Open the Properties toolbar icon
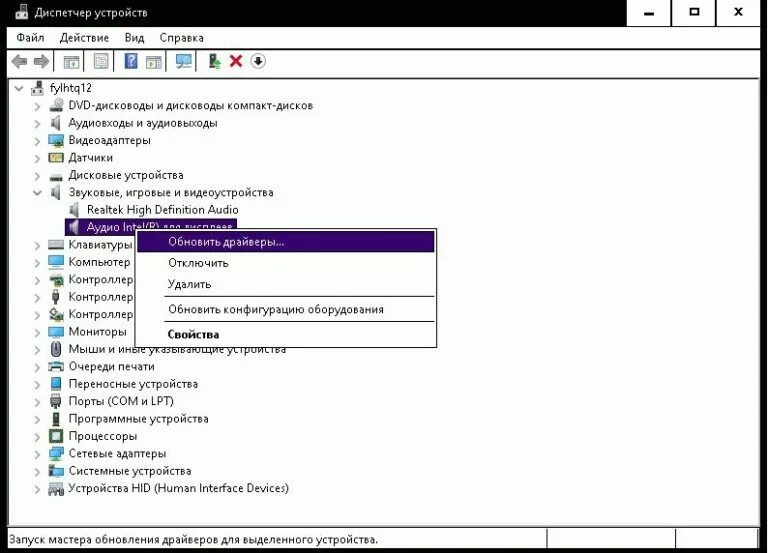This screenshot has height=553, width=768. (101, 61)
